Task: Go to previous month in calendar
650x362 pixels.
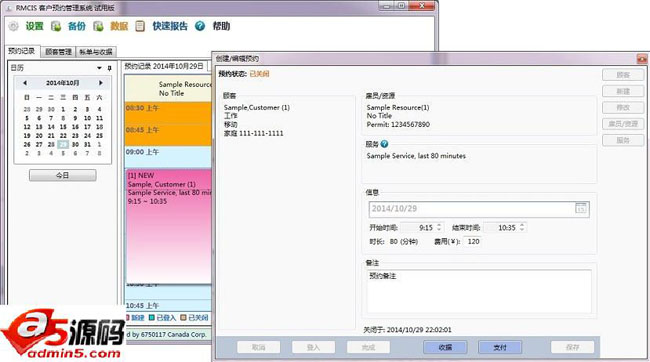Action: point(25,83)
